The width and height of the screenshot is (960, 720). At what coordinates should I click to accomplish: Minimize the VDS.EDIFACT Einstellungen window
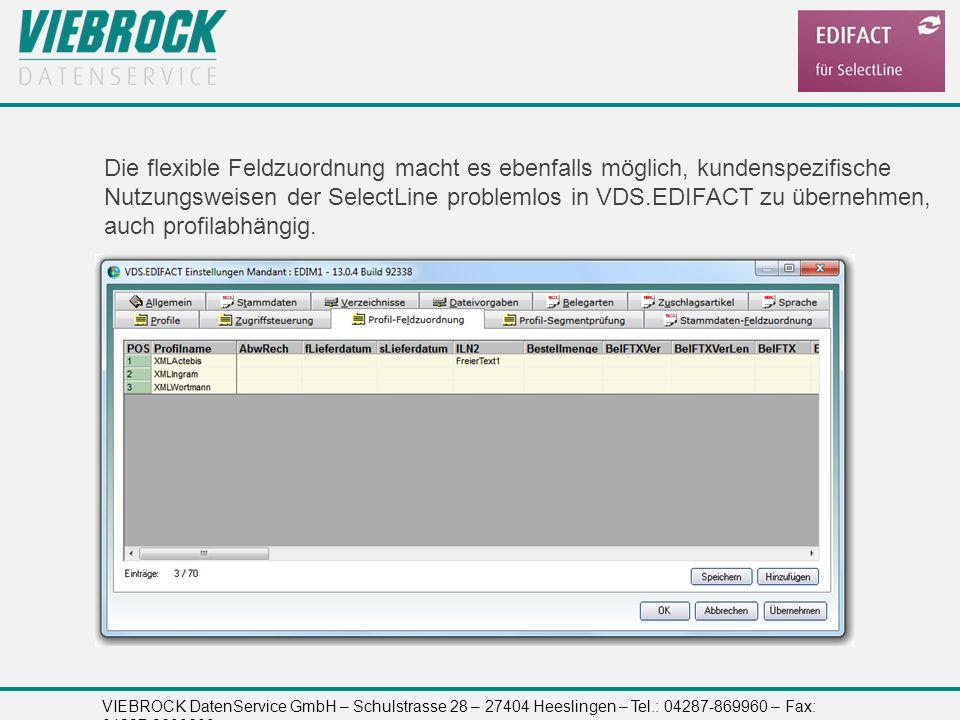coord(767,268)
